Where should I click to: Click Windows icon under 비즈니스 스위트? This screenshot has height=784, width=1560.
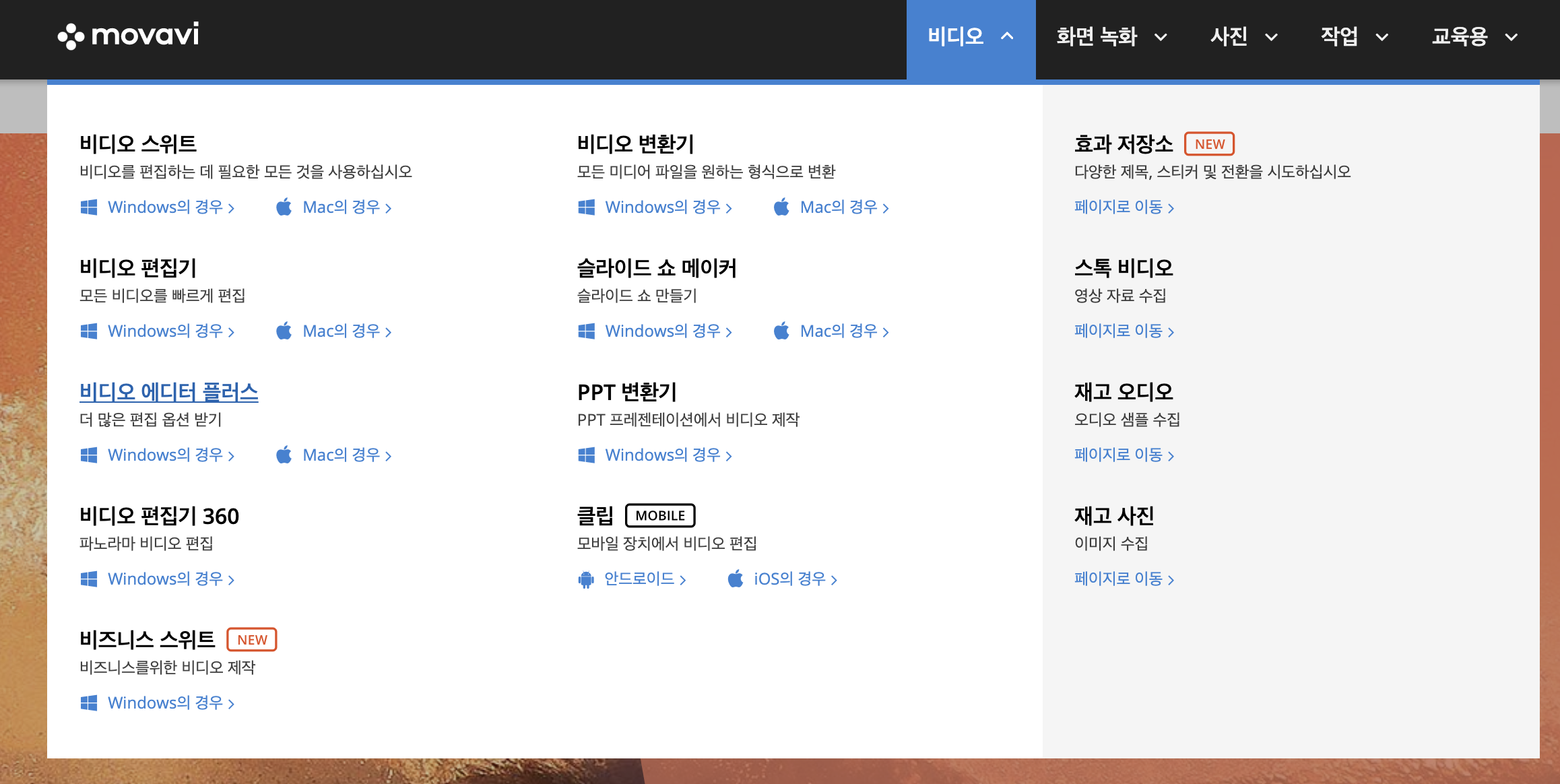tap(89, 703)
